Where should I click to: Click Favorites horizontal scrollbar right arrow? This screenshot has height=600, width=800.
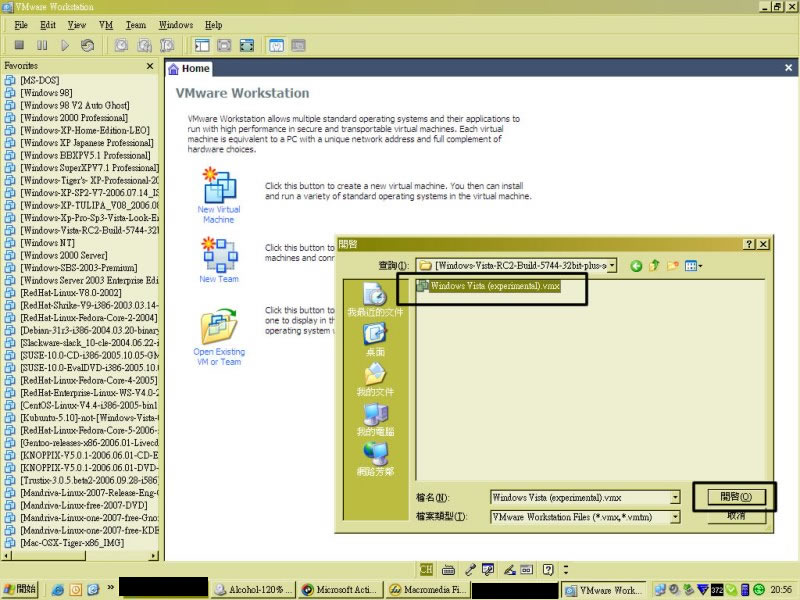154,555
